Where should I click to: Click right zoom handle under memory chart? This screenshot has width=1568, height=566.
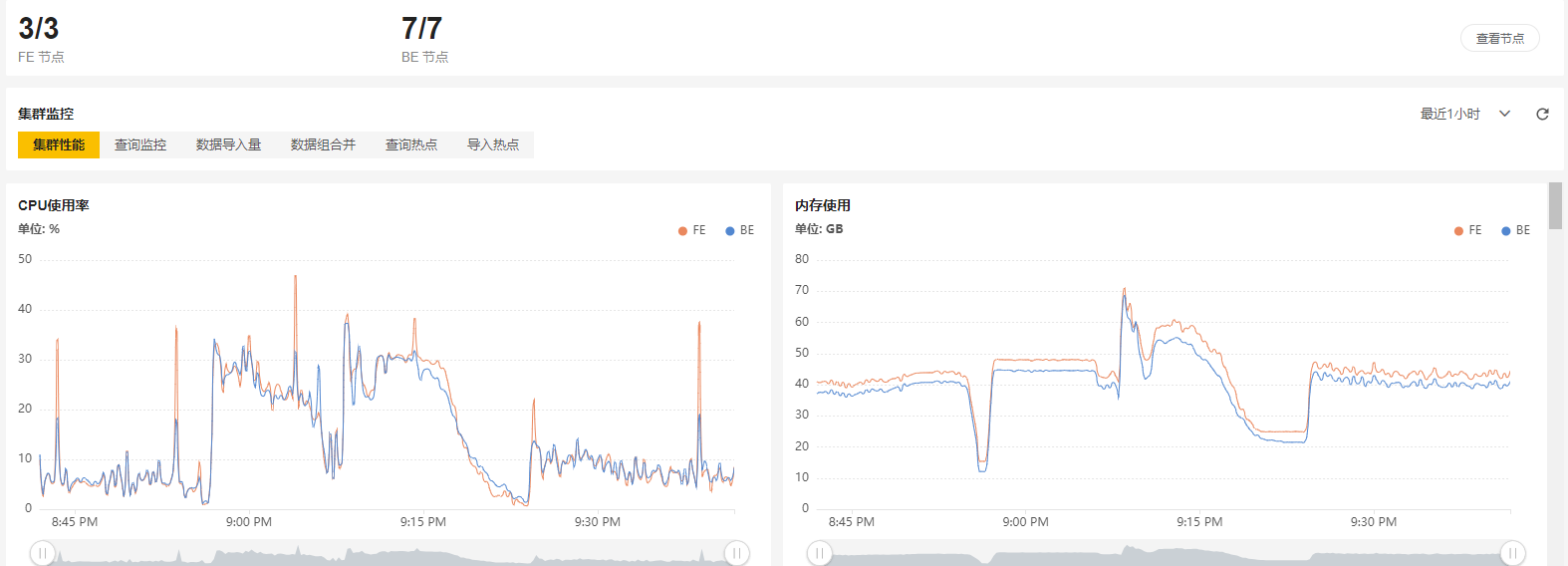(1512, 553)
